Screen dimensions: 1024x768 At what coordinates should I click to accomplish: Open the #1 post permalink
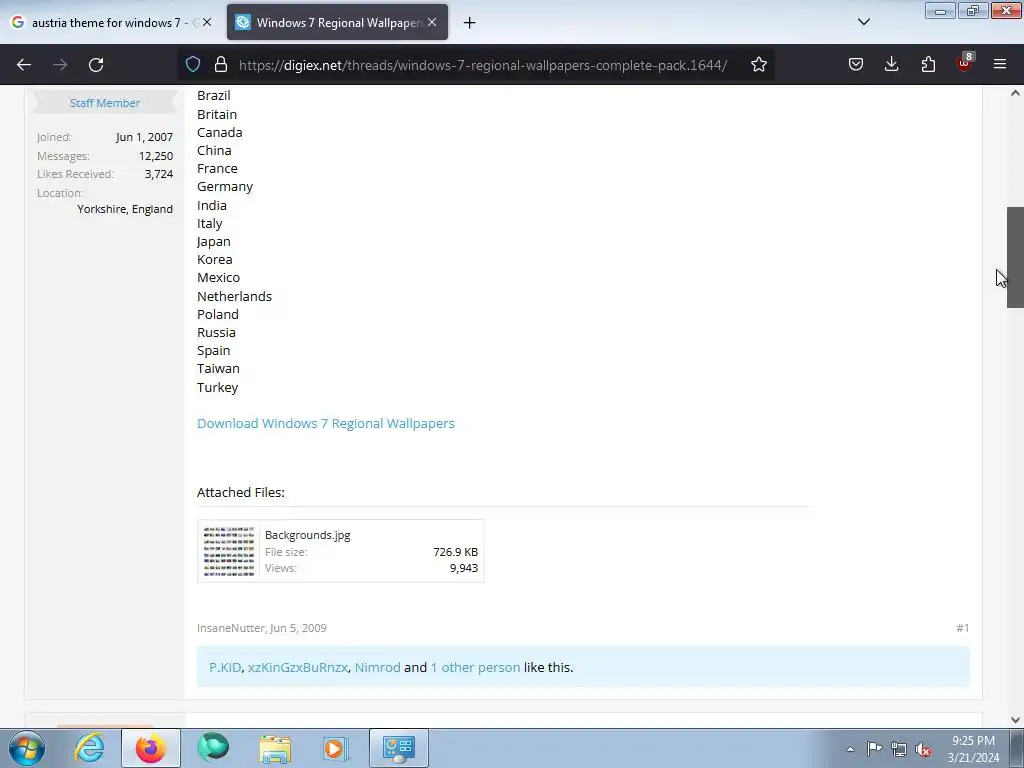[963, 628]
